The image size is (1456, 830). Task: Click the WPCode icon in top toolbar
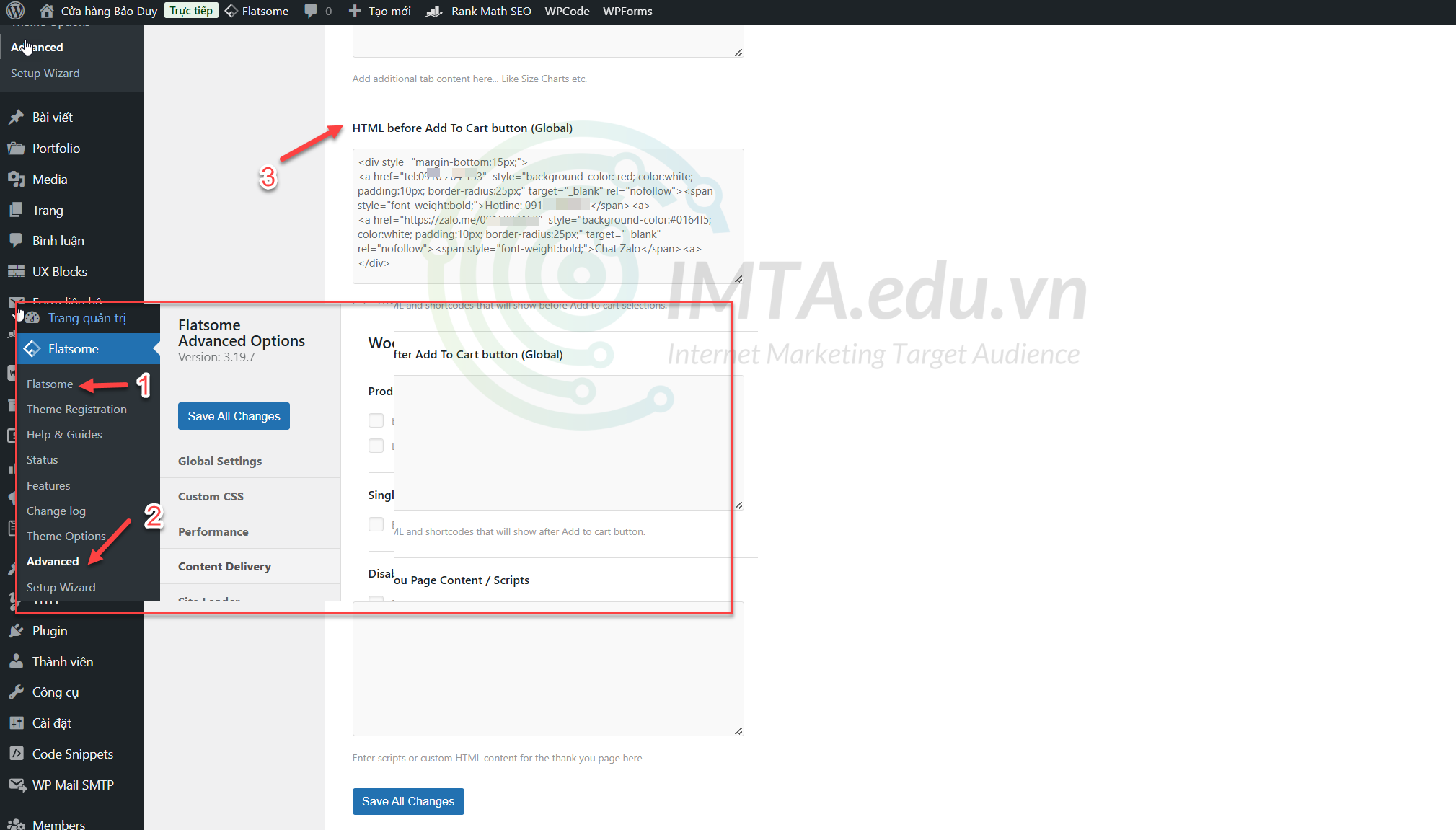pos(565,11)
